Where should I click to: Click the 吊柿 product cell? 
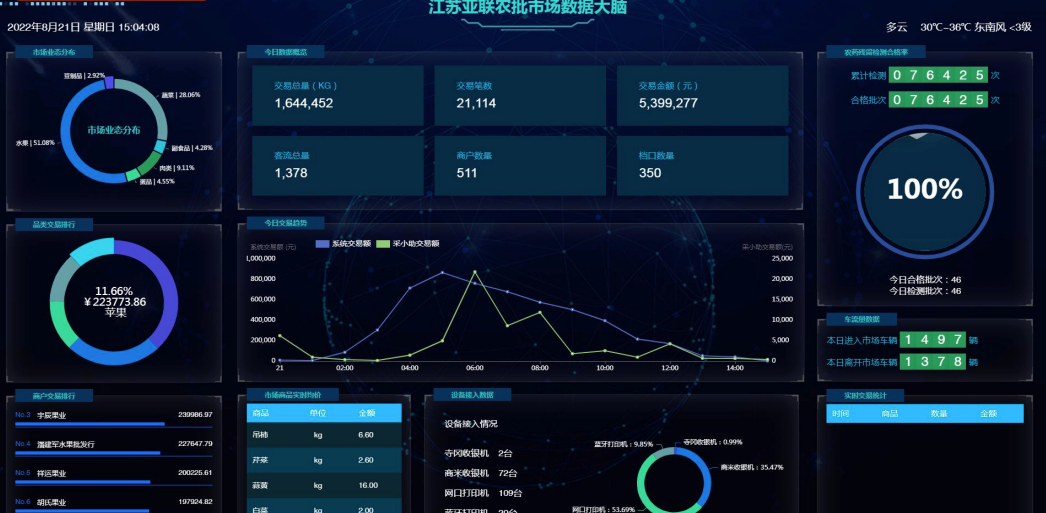[x=260, y=435]
